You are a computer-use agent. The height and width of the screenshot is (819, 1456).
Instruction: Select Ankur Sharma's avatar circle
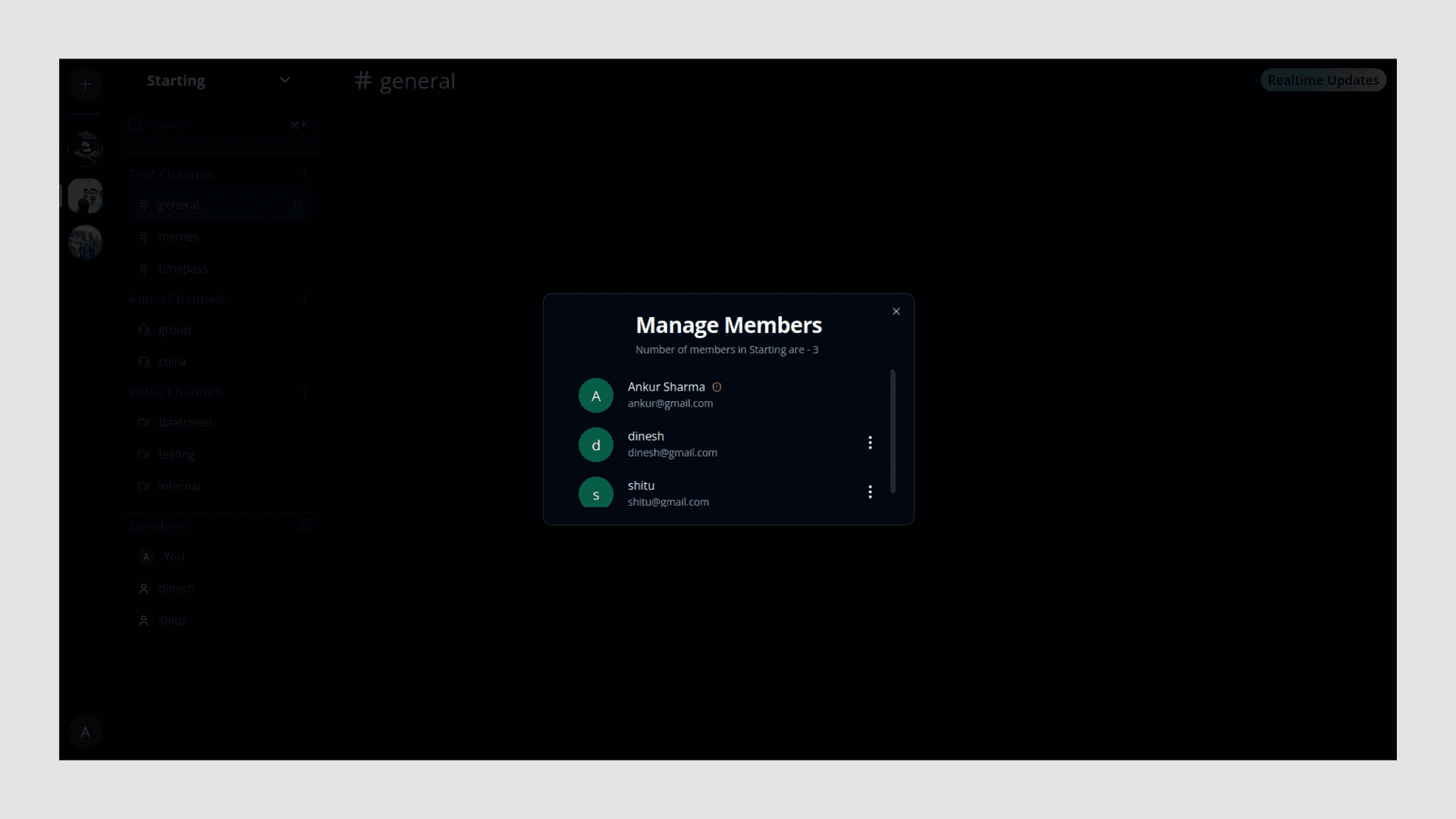click(596, 395)
